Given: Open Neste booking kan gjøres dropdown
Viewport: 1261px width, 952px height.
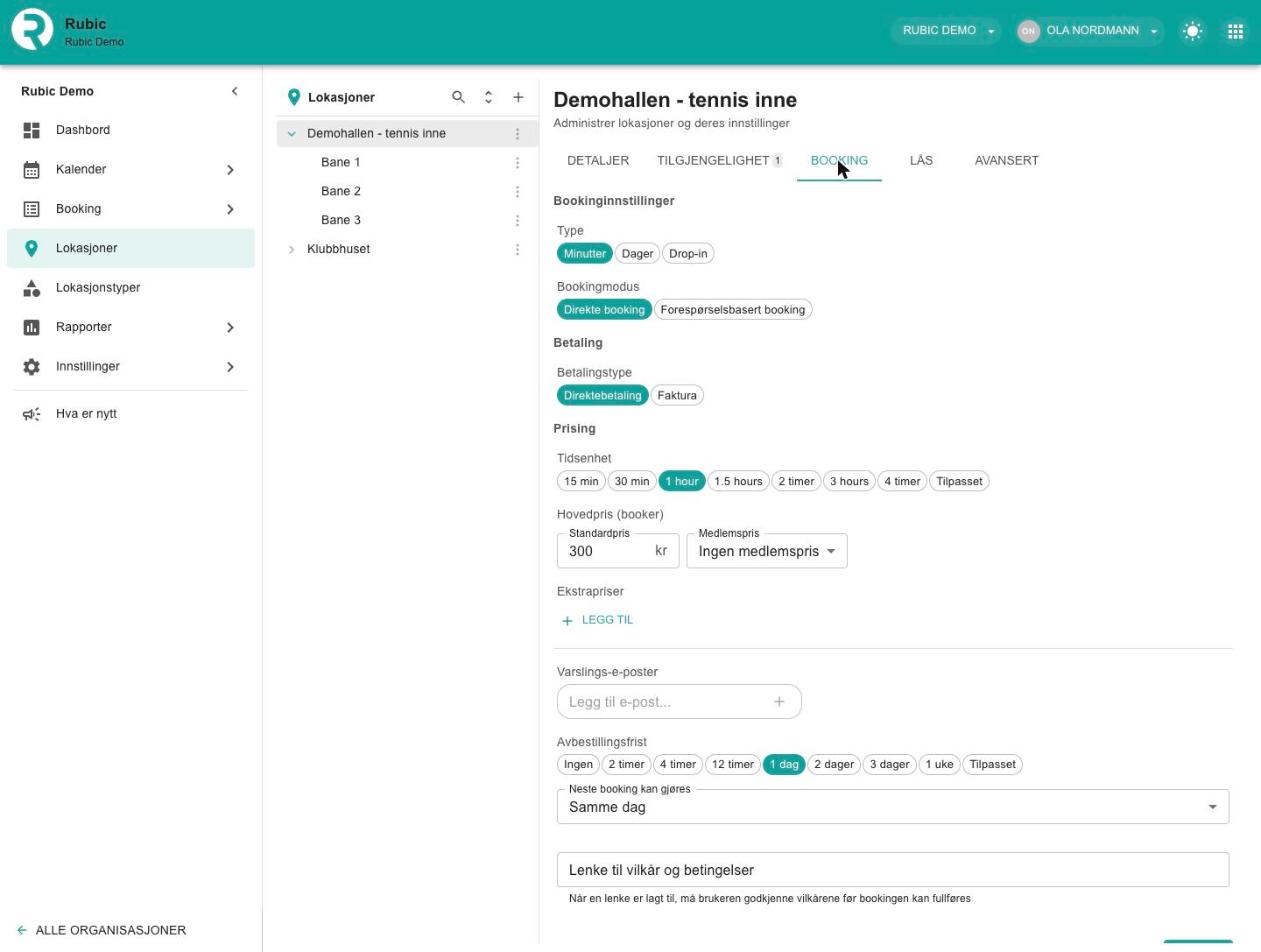Looking at the screenshot, I should [x=893, y=807].
